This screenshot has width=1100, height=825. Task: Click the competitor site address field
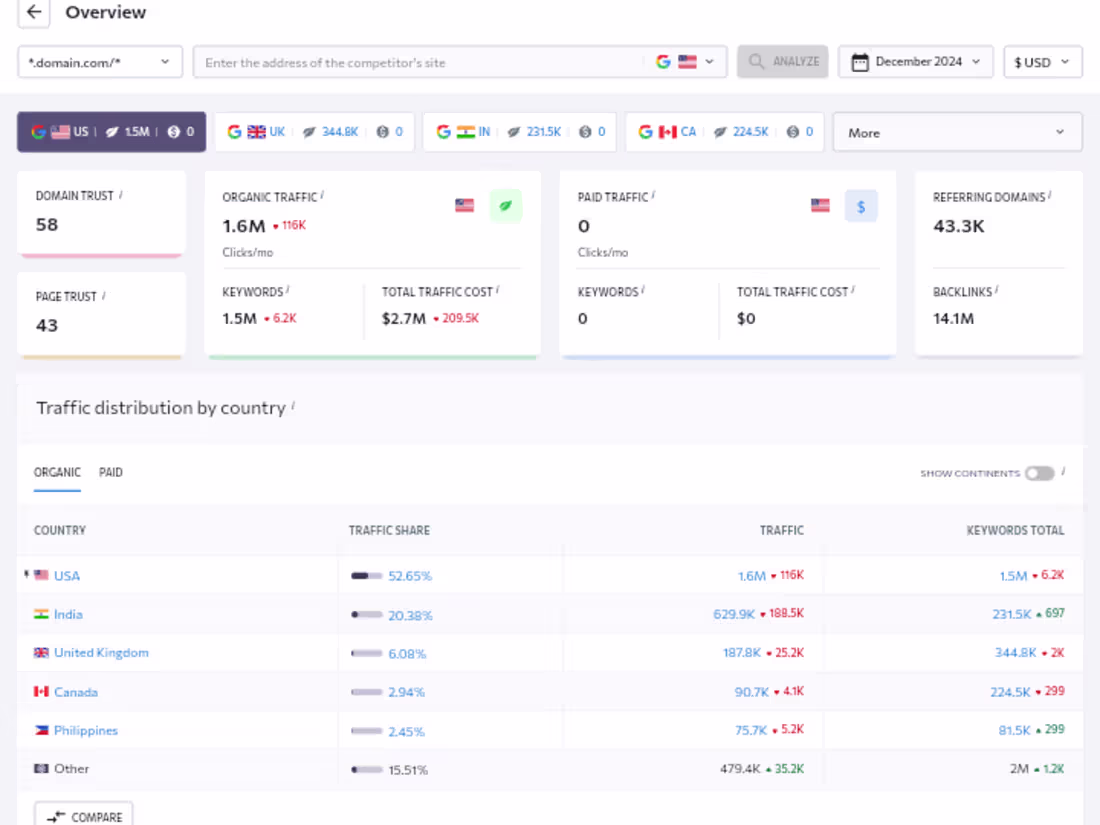click(x=420, y=62)
